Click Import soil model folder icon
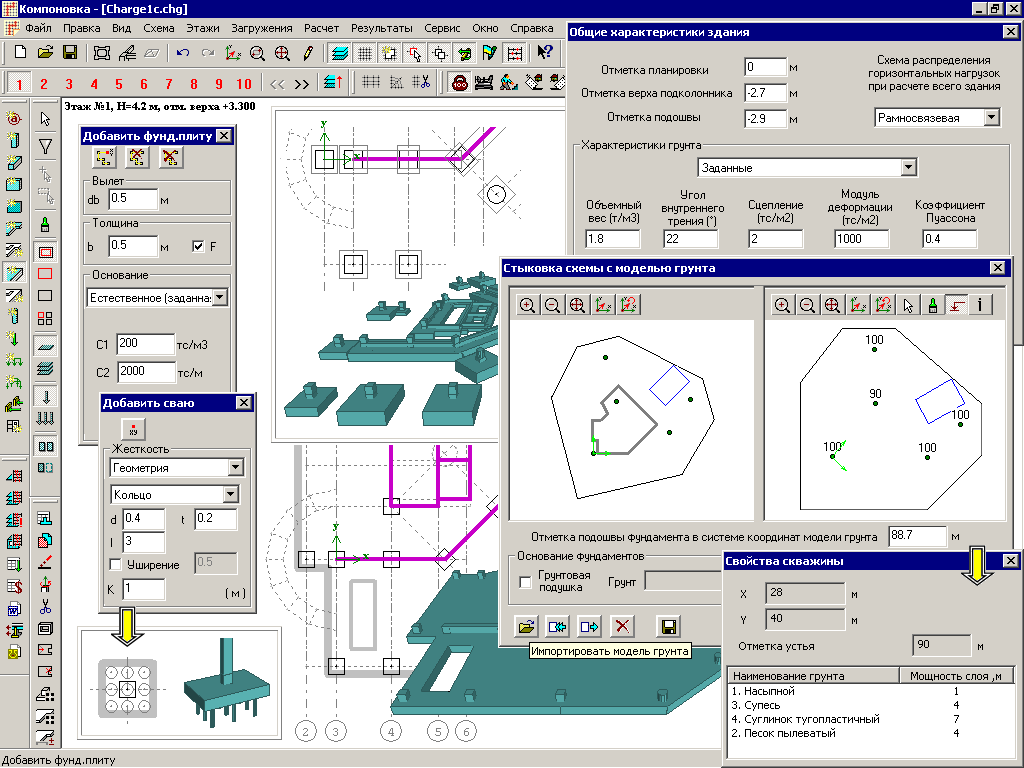The image size is (1024, 768). [x=525, y=626]
